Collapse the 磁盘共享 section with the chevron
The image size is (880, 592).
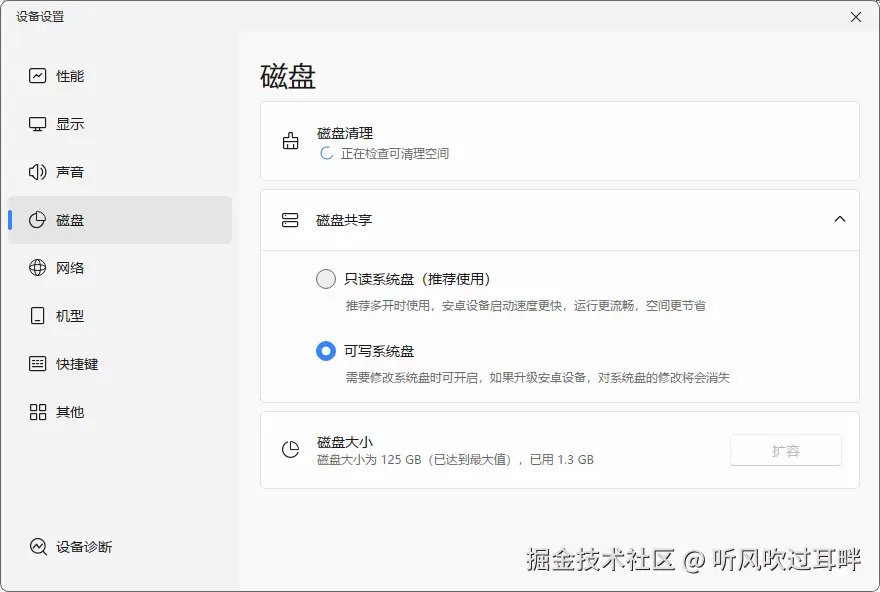(x=840, y=219)
